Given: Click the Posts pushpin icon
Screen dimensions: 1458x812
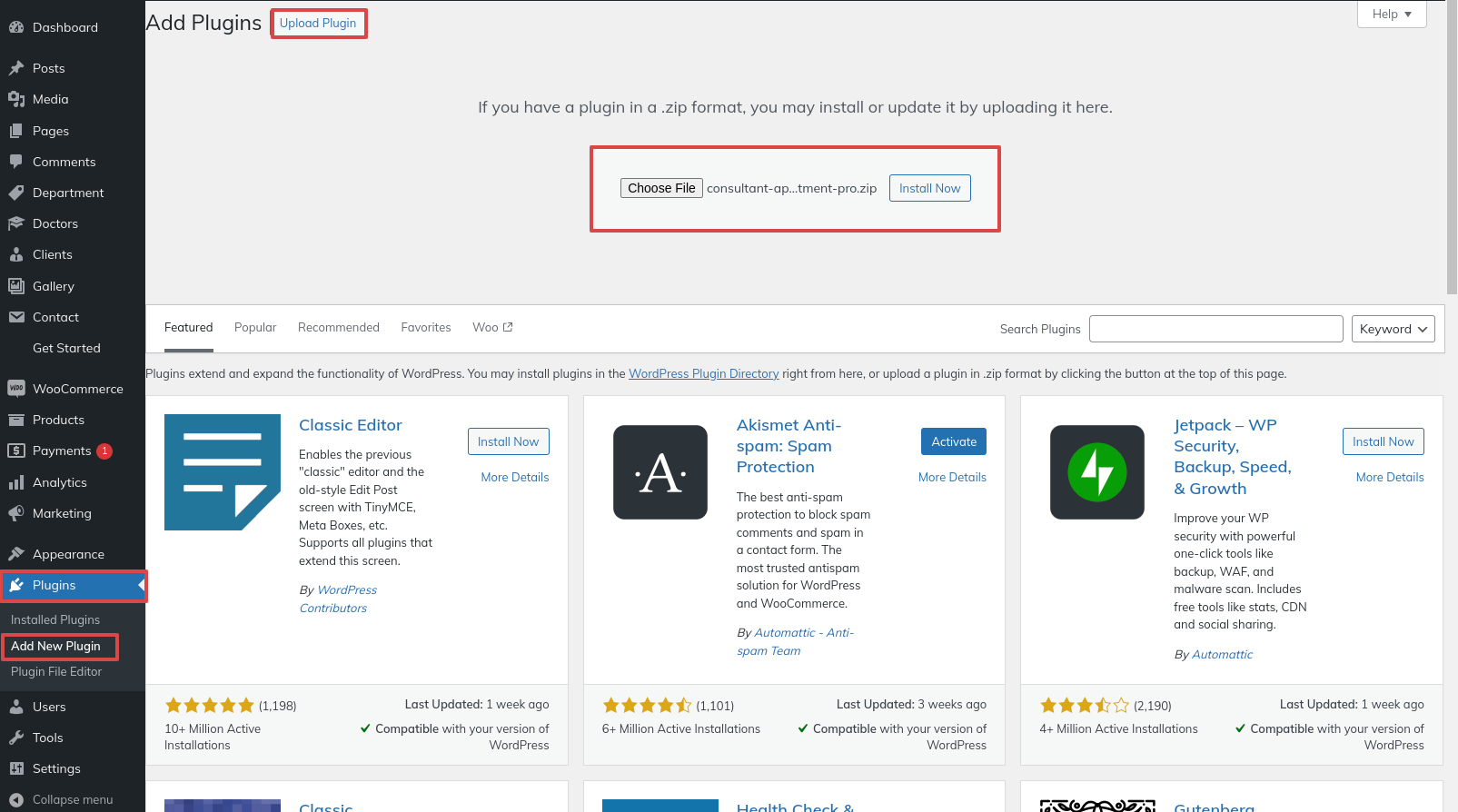Looking at the screenshot, I should click(16, 68).
